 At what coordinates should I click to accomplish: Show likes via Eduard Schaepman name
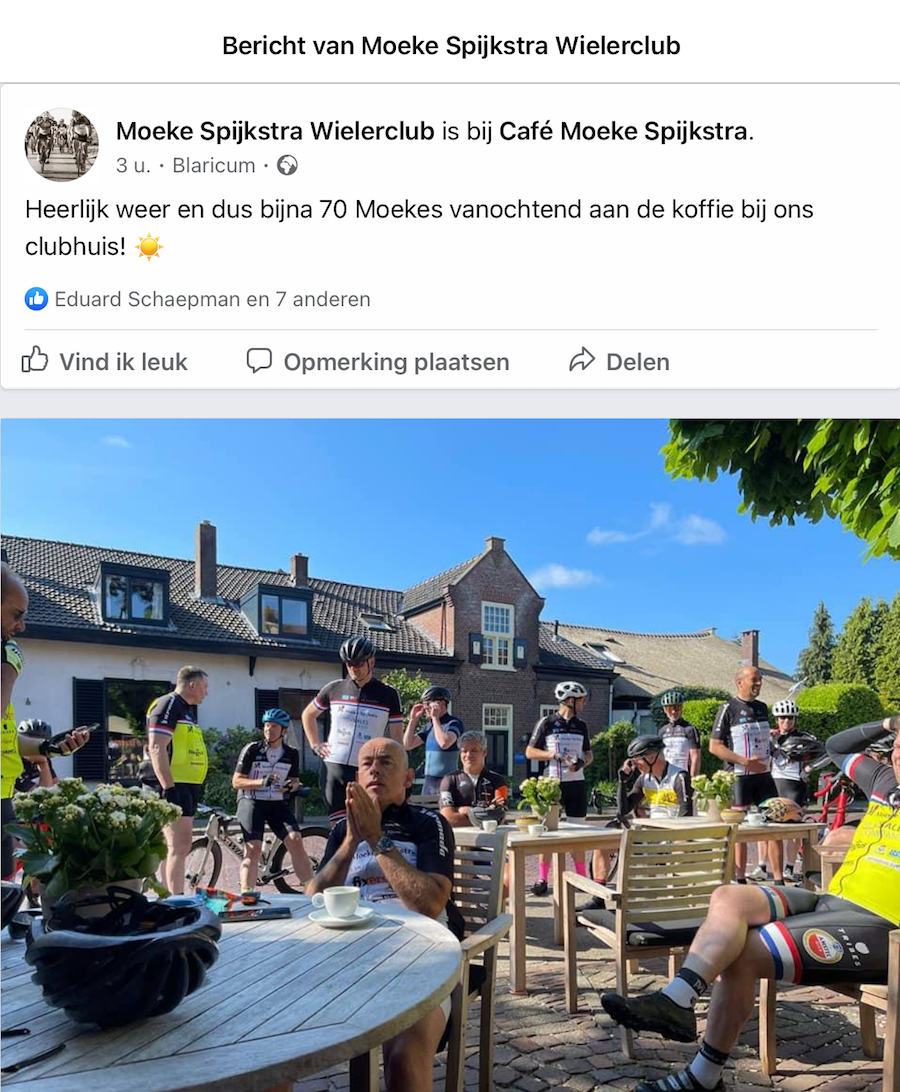point(147,299)
